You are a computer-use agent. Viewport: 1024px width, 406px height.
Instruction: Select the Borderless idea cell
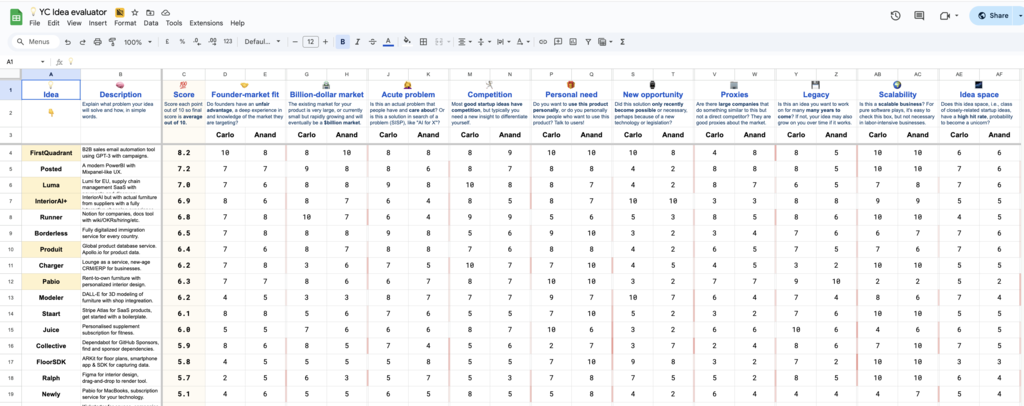(x=51, y=233)
